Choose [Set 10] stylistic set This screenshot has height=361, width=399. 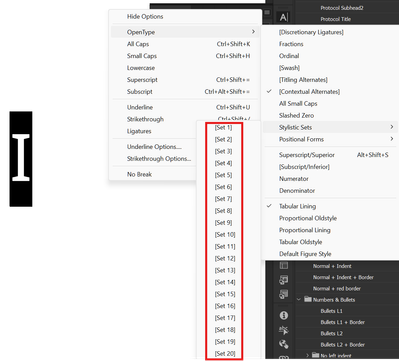click(x=225, y=235)
